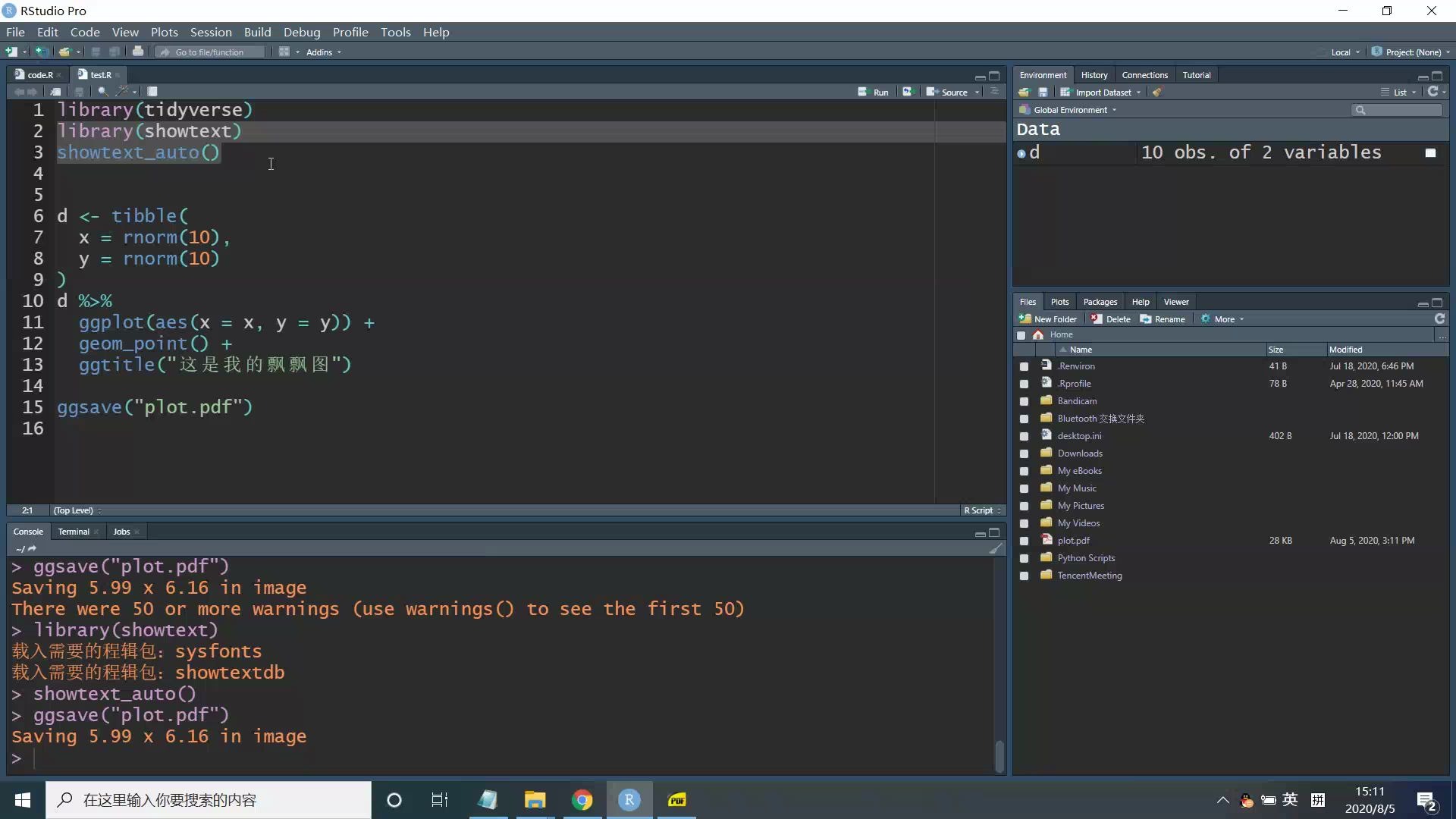Click the Go to file/function field
This screenshot has width=1456, height=819.
point(210,52)
